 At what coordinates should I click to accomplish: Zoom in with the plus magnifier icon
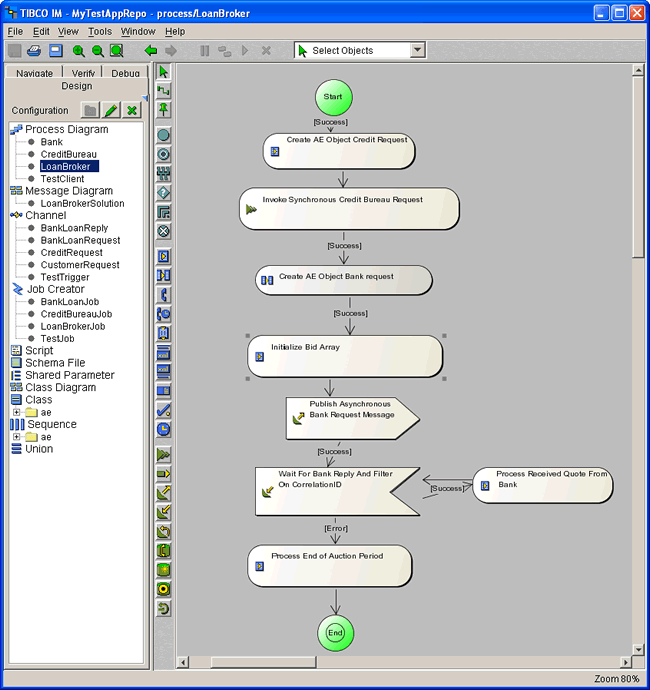(x=79, y=51)
